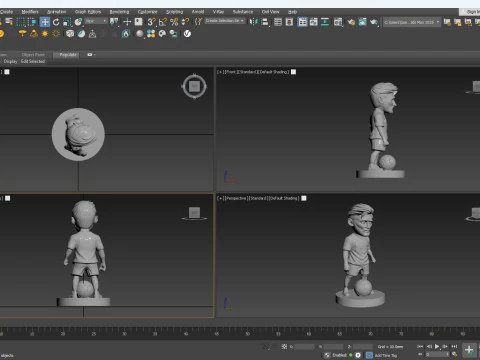Click the V-Ray logo icon in toolbar
Viewport: 480px width, 360px height.
coord(187,34)
